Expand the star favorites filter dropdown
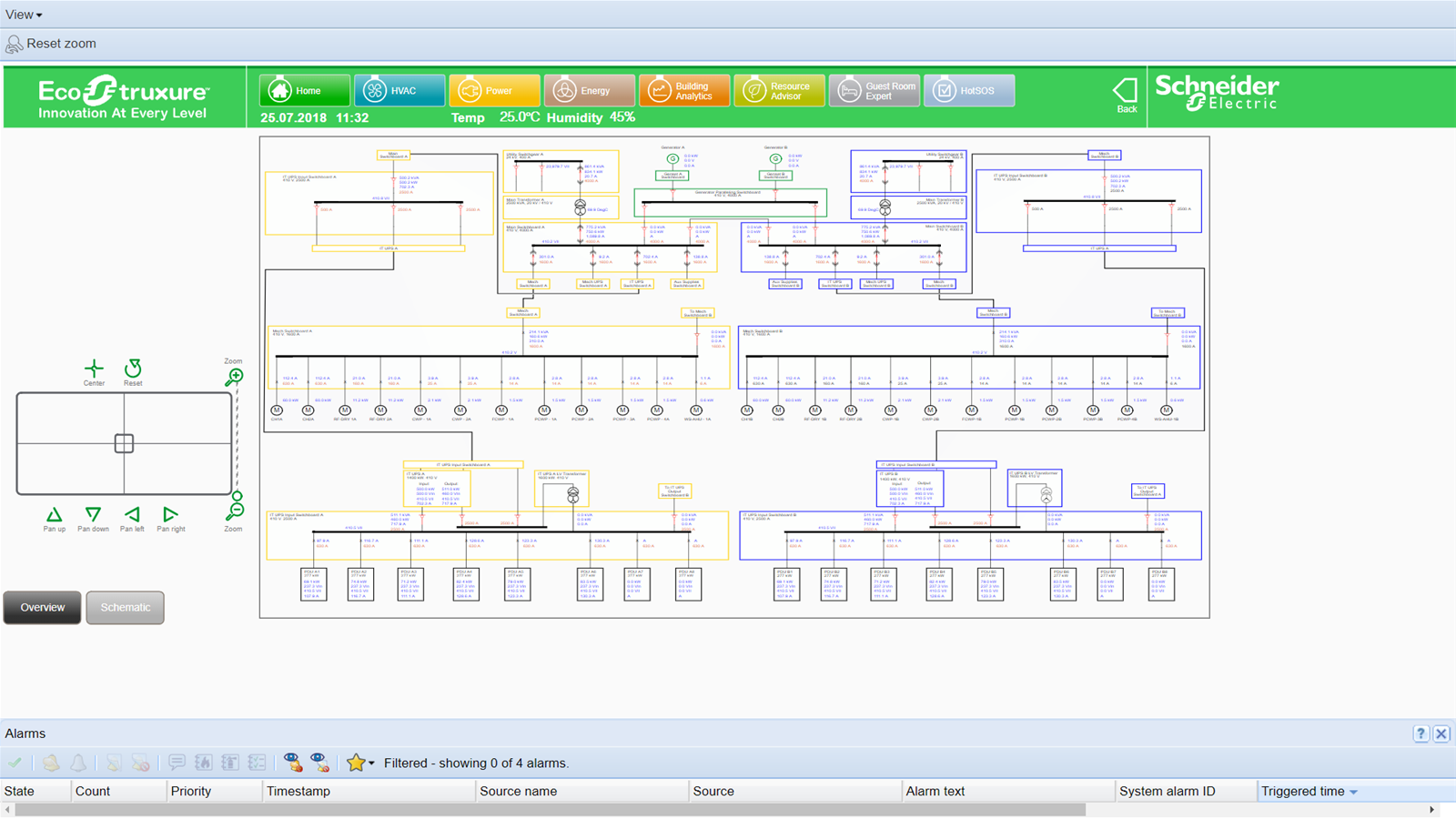 371,763
